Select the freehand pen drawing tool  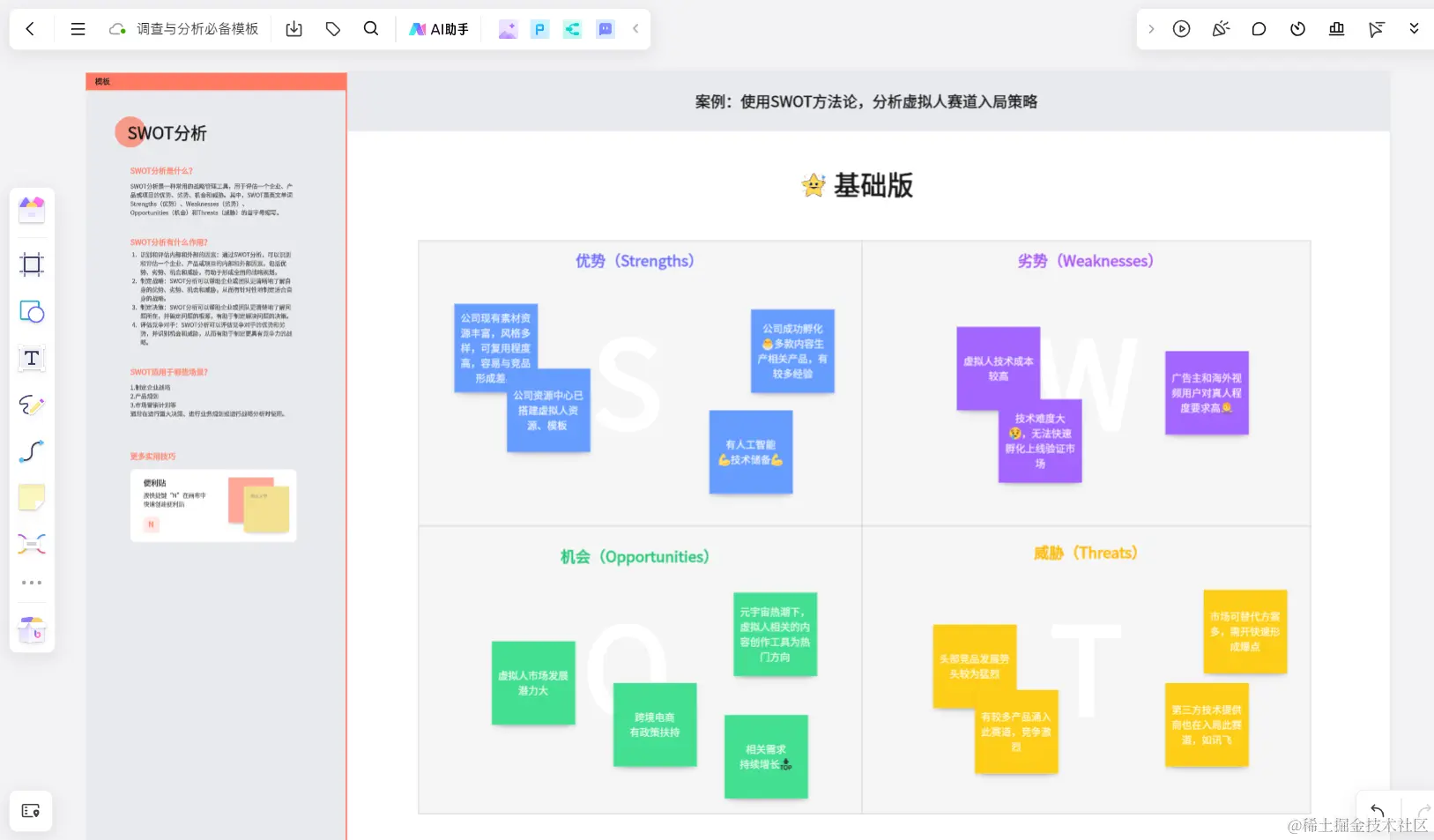31,405
